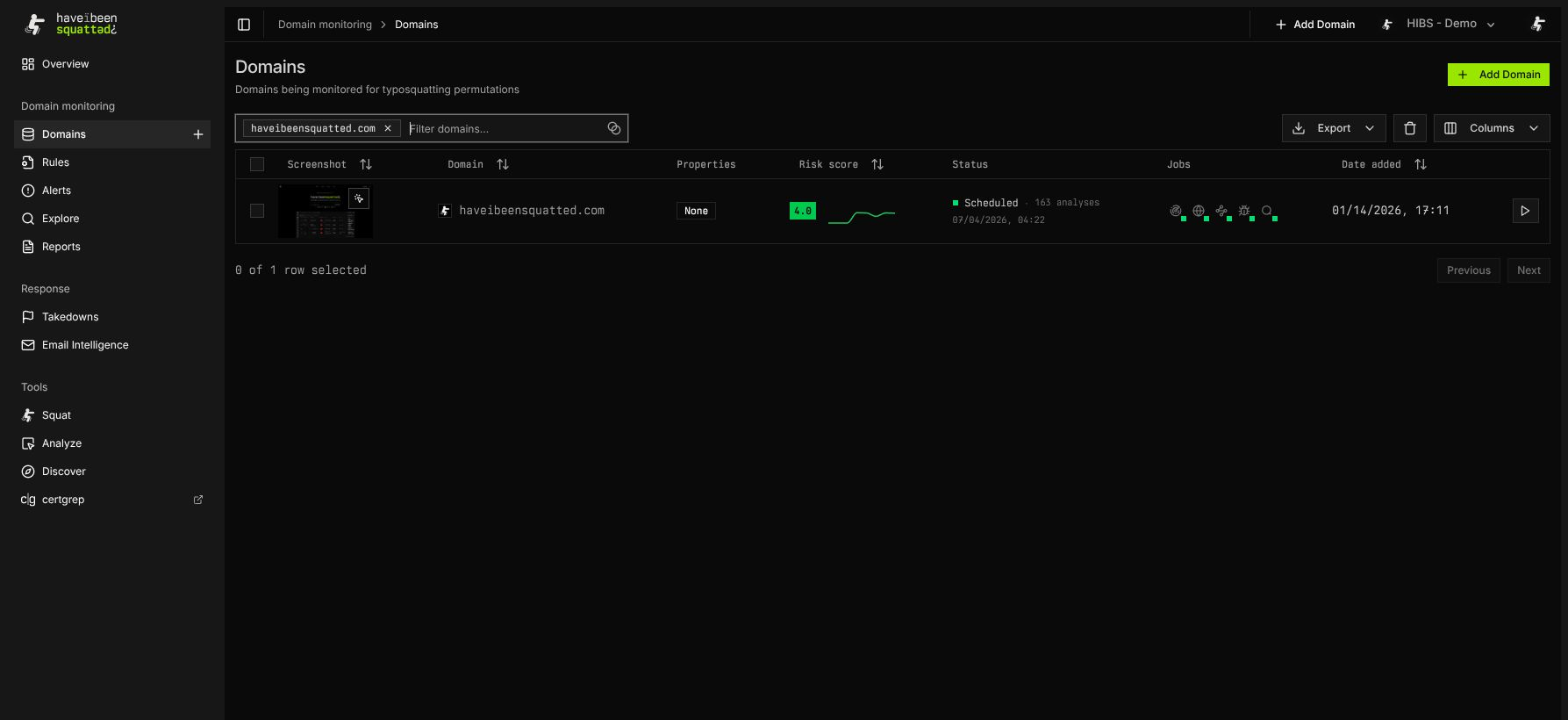Click the 4.0 risk score badge
Image resolution: width=1568 pixels, height=720 pixels.
pos(803,211)
